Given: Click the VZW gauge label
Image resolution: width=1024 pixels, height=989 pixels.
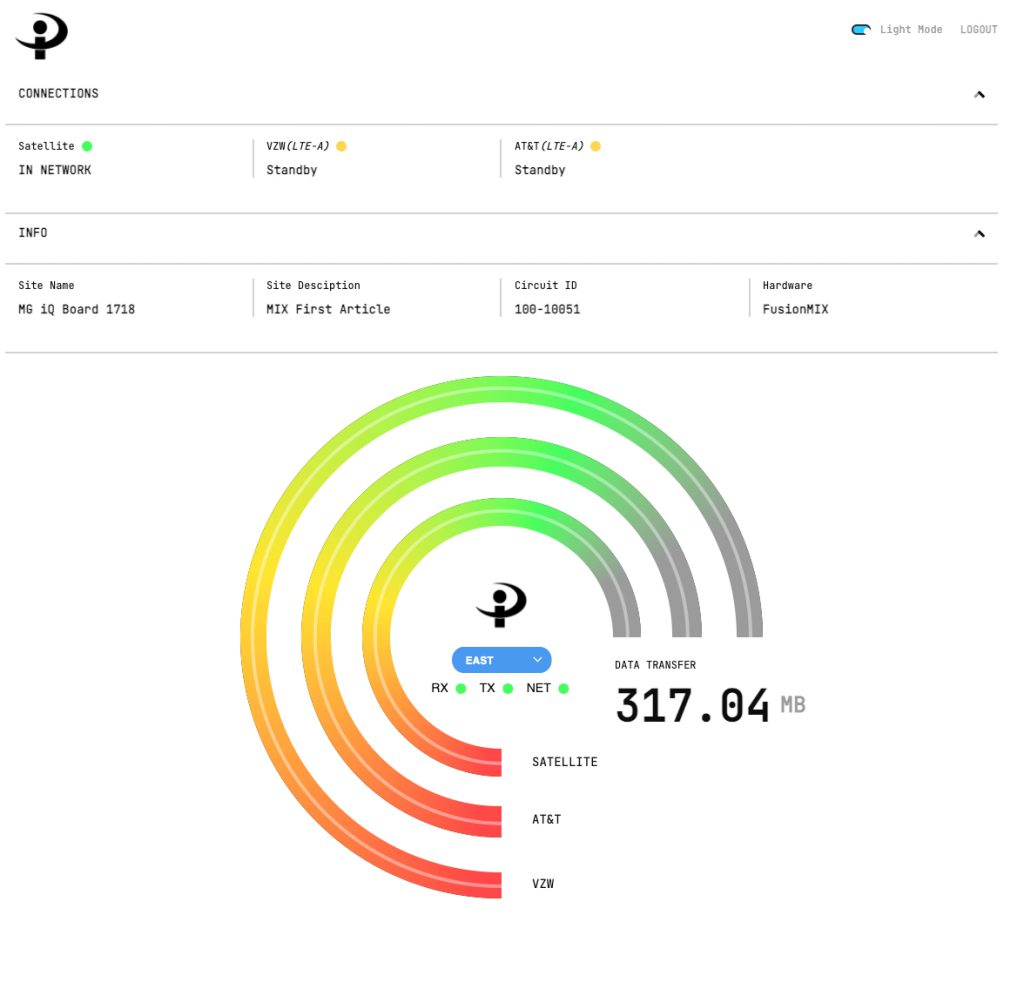Looking at the screenshot, I should click(543, 883).
